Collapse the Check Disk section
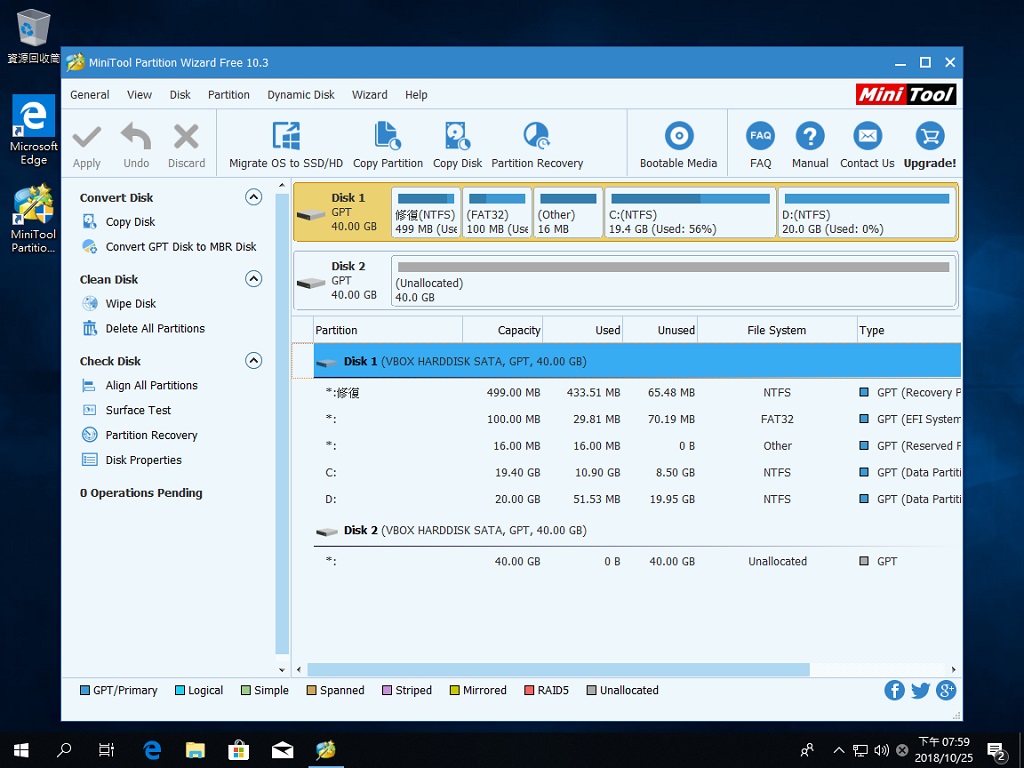 click(x=253, y=360)
